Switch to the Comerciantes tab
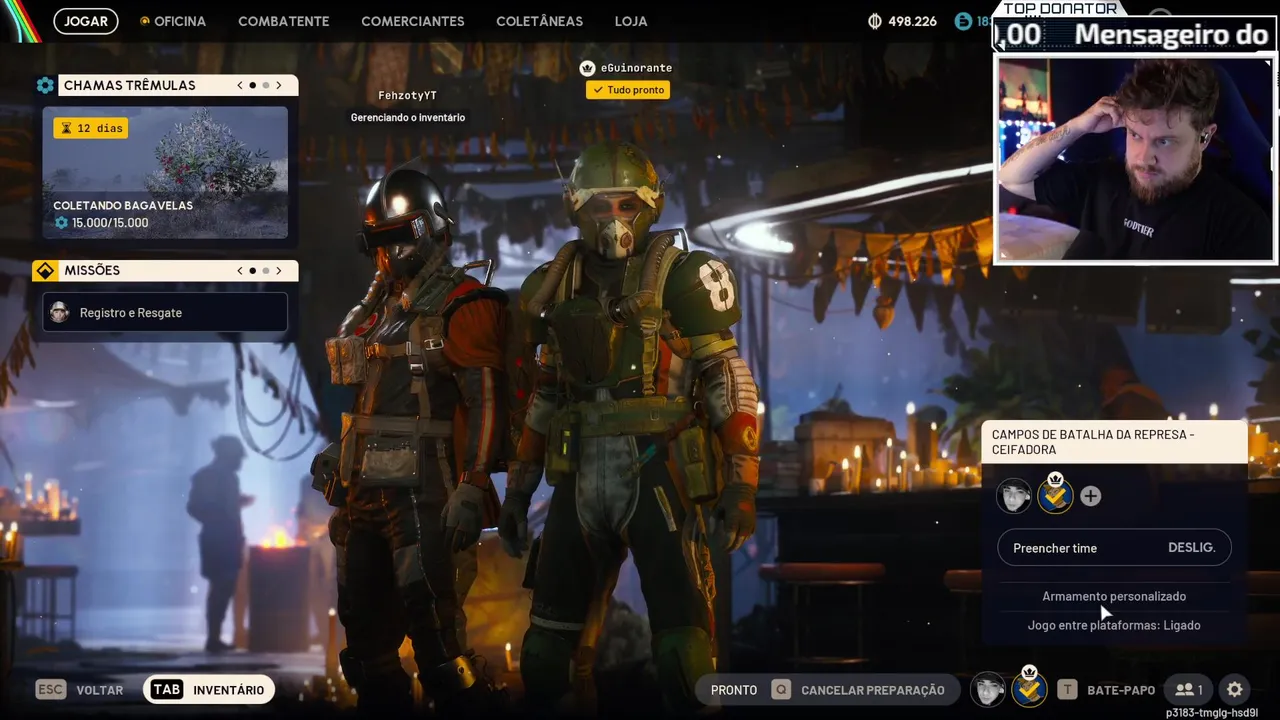Viewport: 1280px width, 720px height. coord(413,21)
